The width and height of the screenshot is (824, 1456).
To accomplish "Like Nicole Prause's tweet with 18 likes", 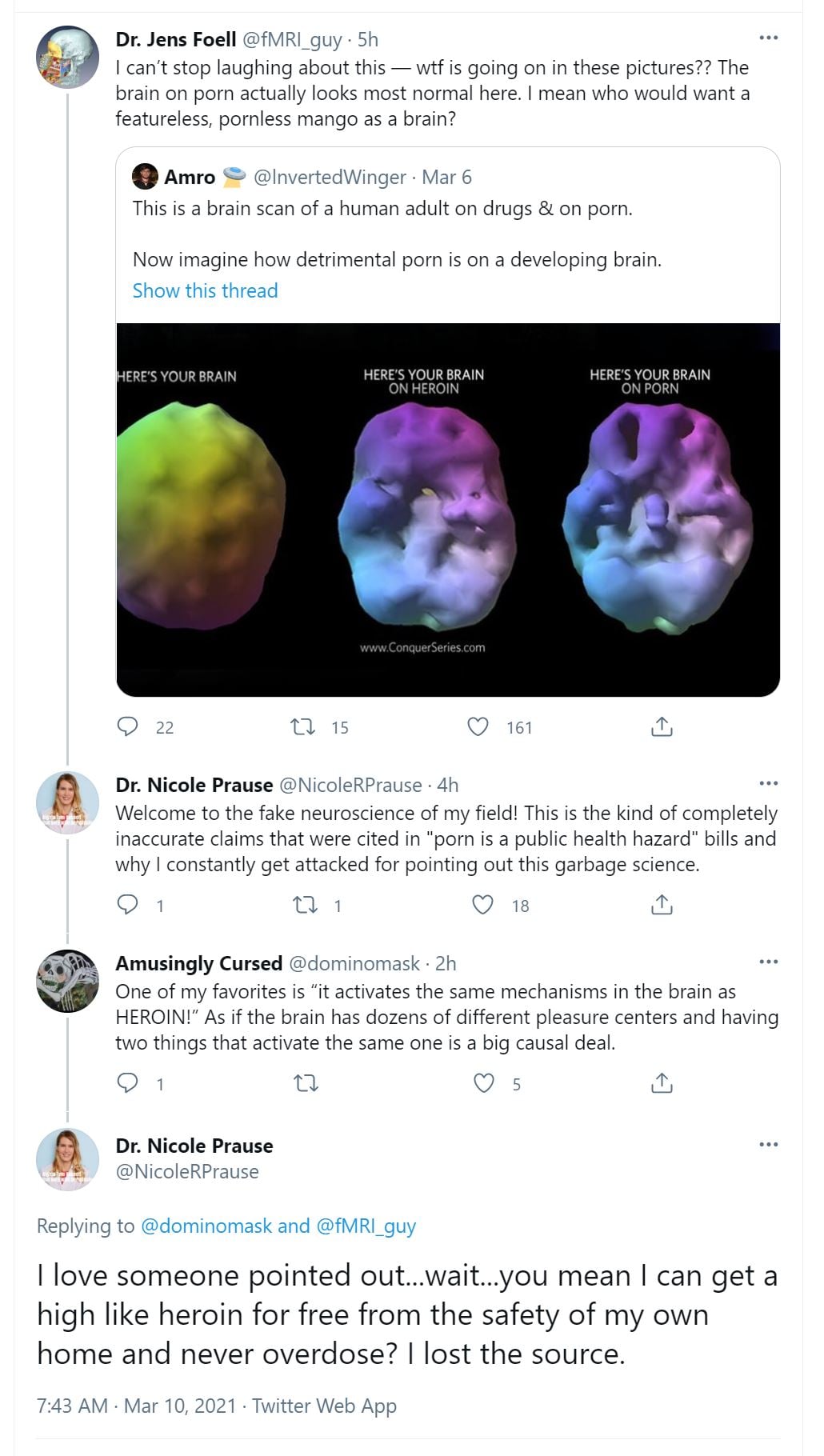I will tap(483, 905).
